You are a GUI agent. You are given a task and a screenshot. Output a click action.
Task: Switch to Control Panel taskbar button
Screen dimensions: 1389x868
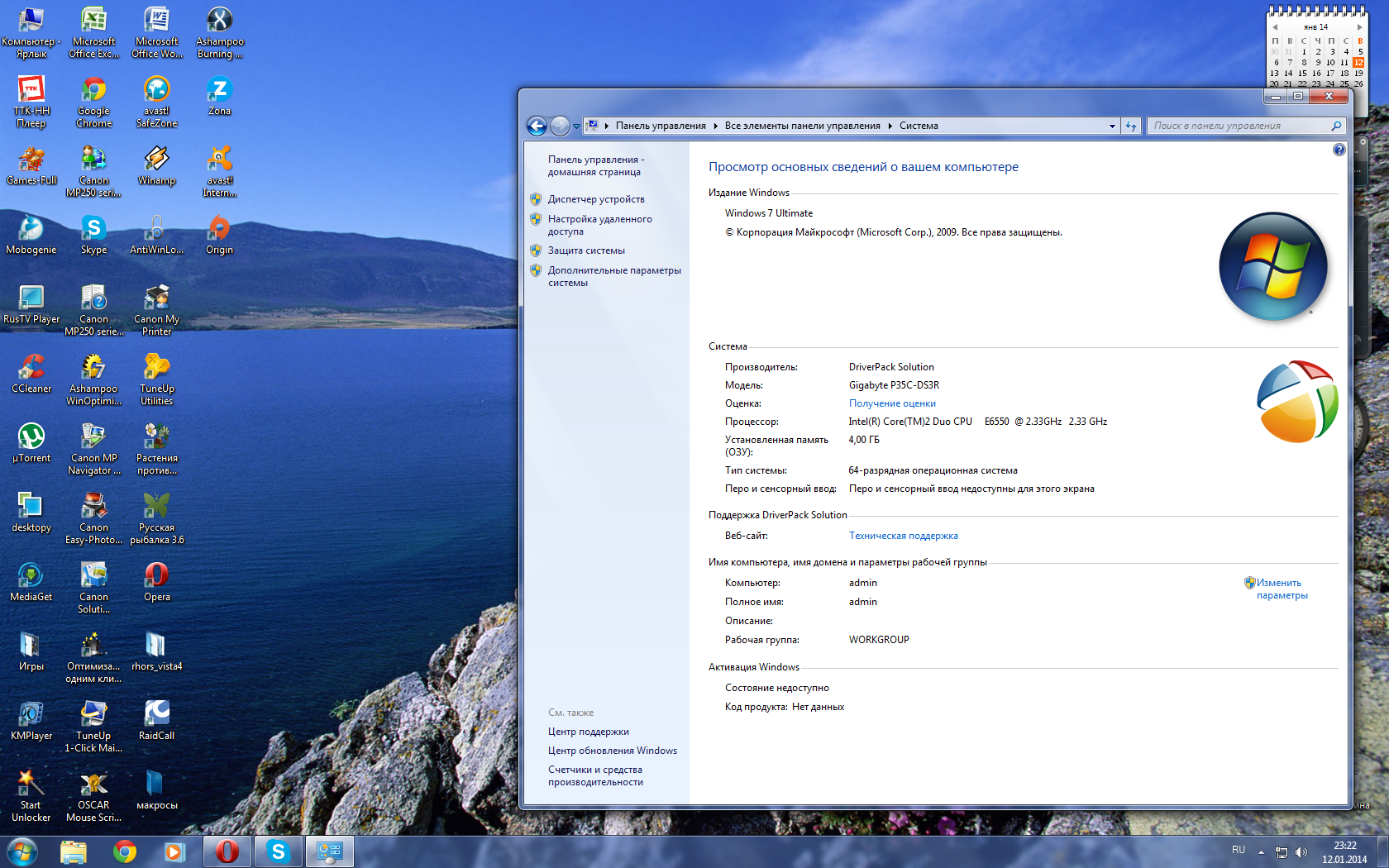coord(330,851)
